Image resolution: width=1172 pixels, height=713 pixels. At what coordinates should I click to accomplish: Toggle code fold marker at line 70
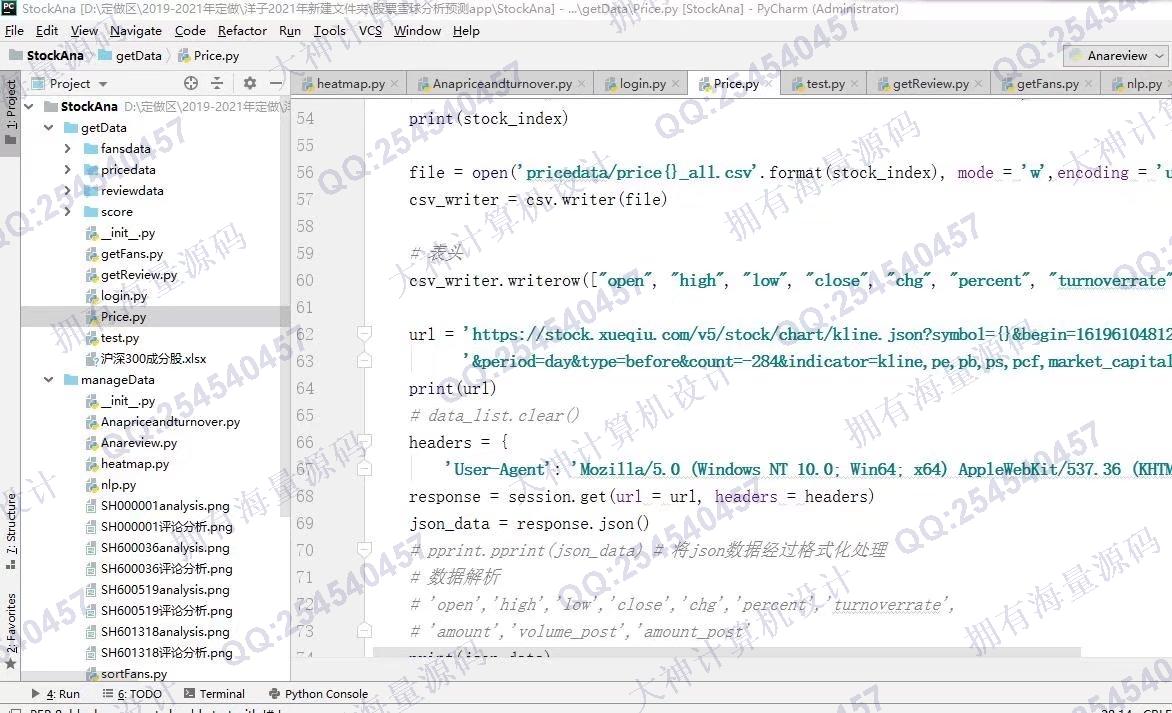click(x=364, y=550)
